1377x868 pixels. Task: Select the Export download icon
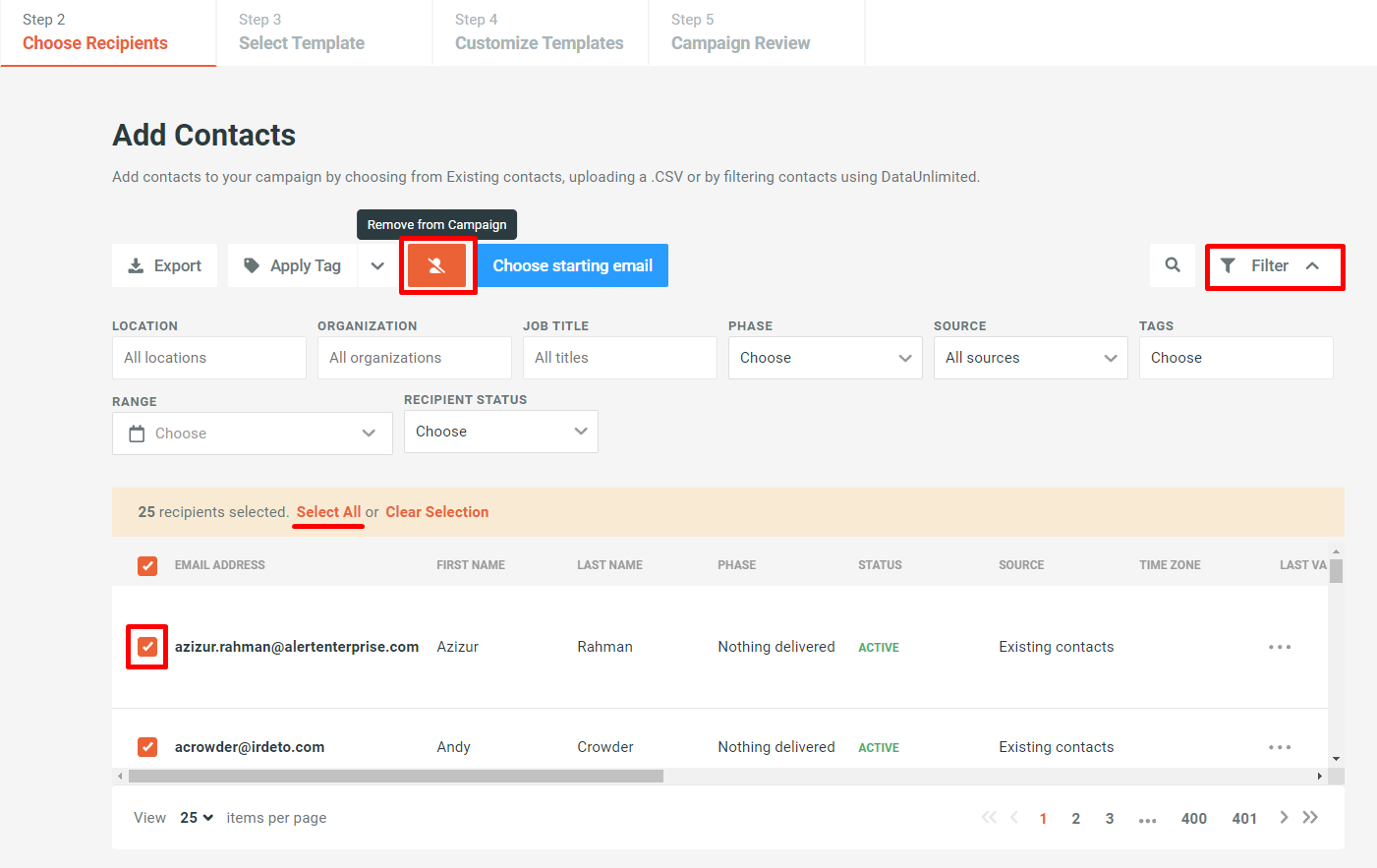point(135,264)
